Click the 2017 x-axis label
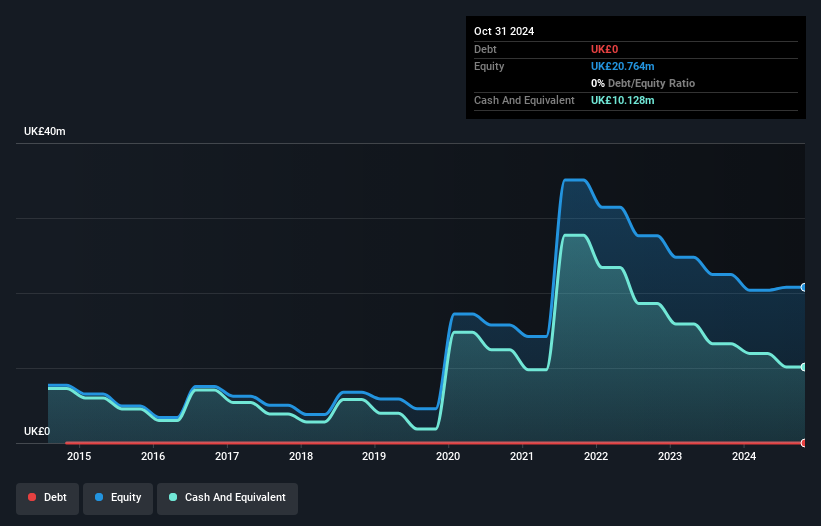 pyautogui.click(x=227, y=456)
